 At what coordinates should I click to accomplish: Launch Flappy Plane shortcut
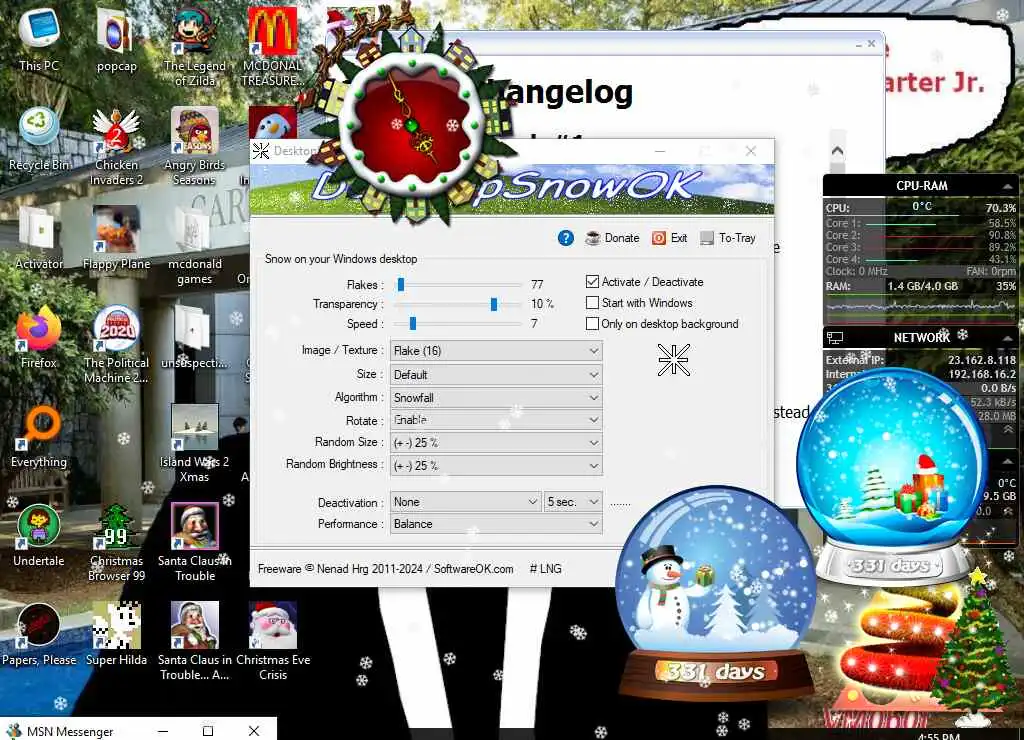116,238
